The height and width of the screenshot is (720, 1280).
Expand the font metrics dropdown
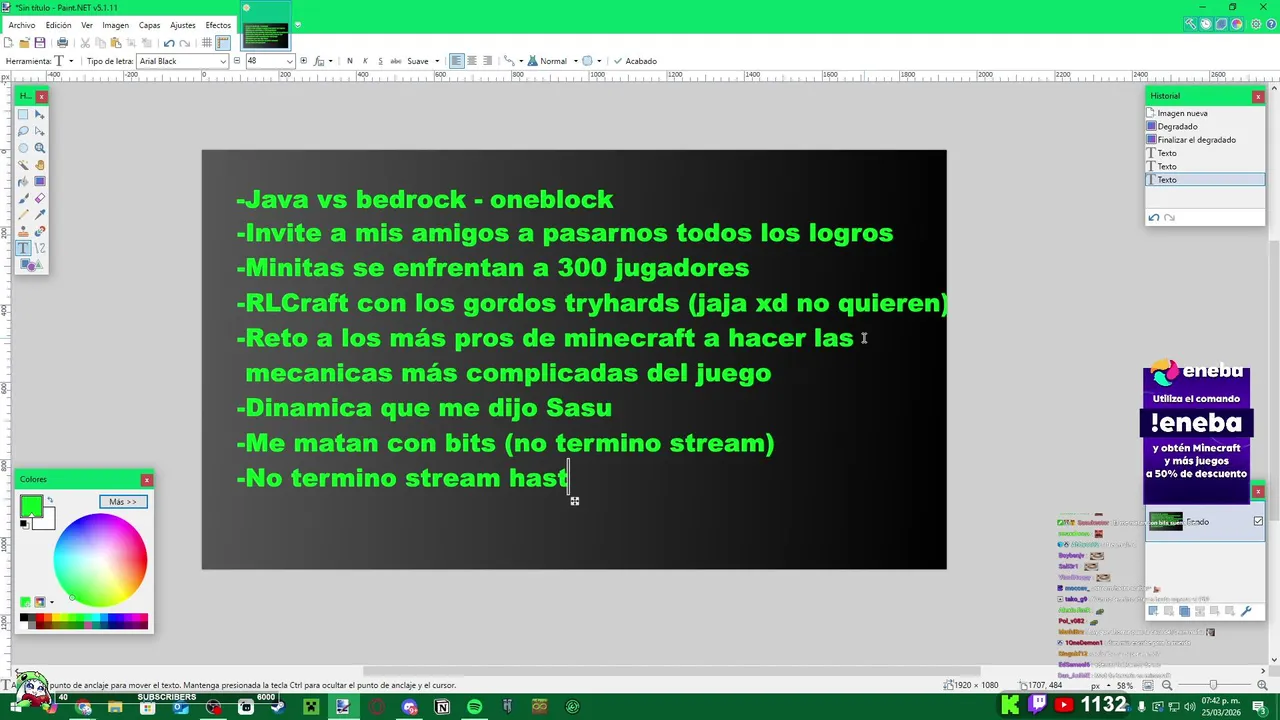click(x=323, y=61)
